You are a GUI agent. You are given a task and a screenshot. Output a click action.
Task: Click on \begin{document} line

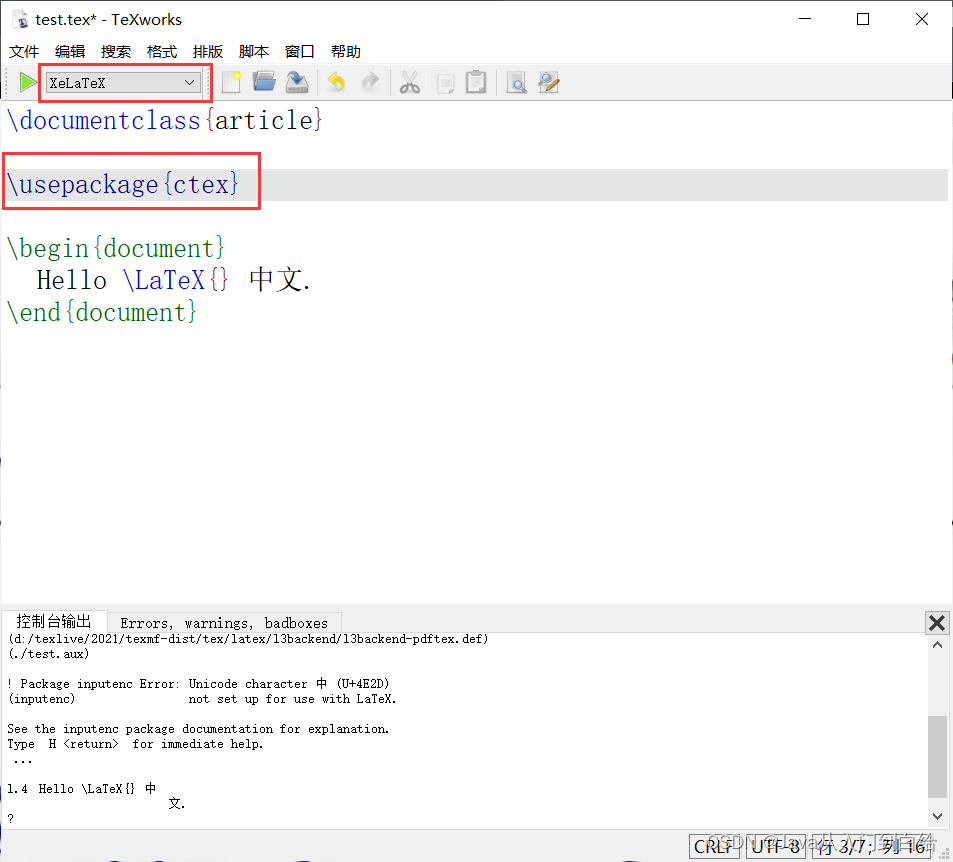pos(115,248)
